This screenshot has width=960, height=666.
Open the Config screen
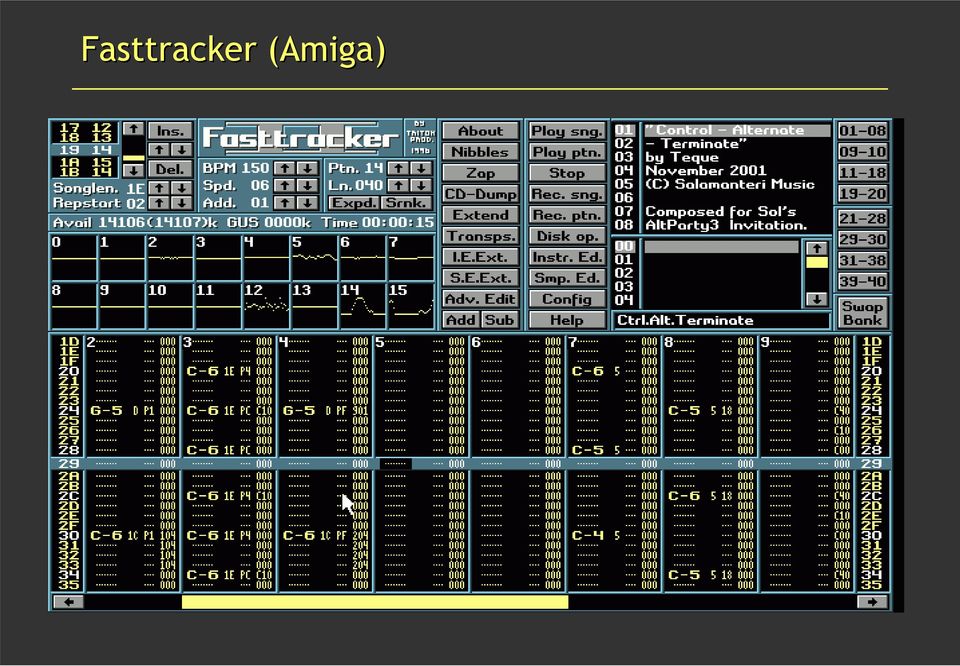click(567, 299)
